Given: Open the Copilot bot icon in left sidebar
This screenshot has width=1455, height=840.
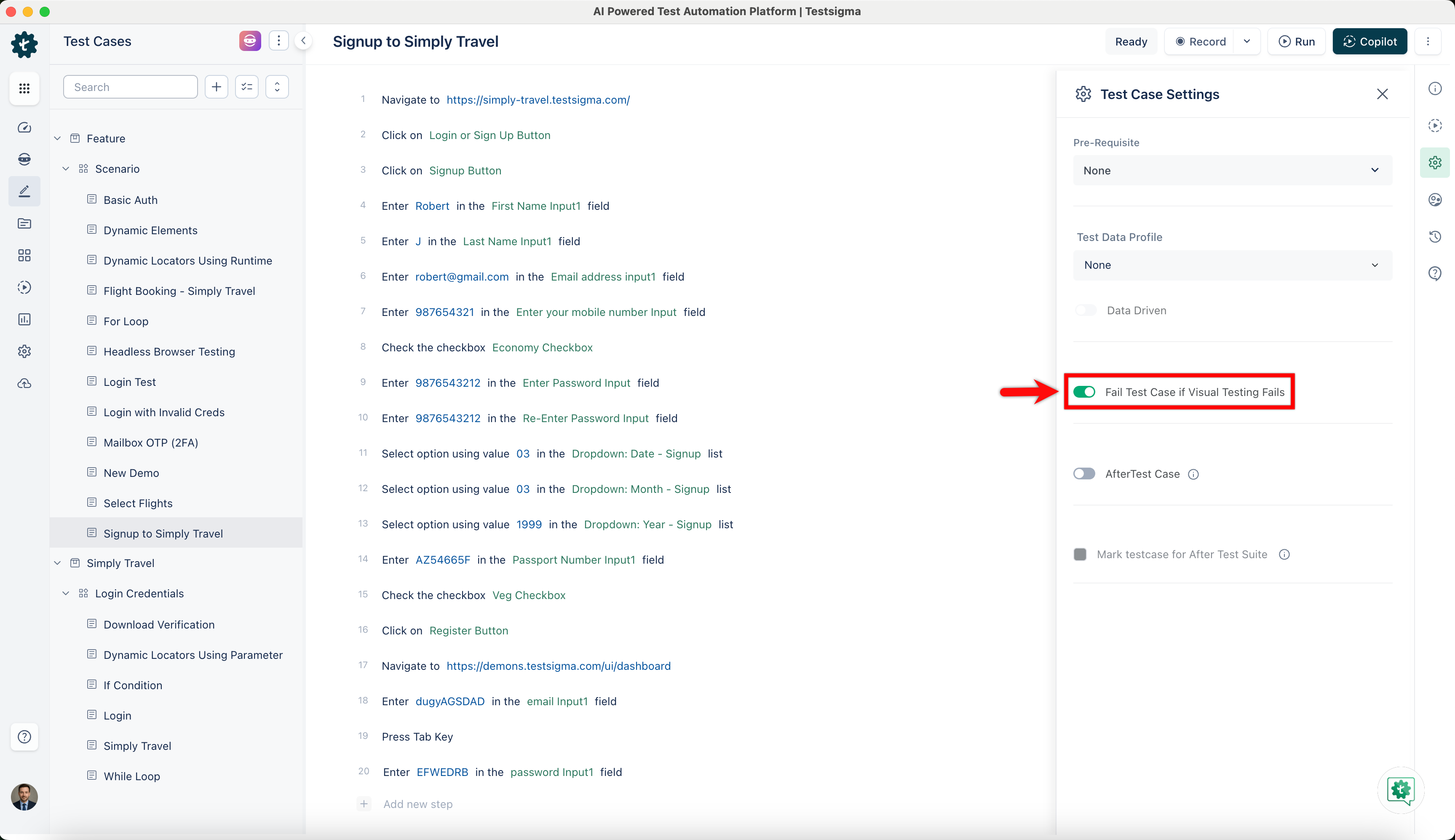Looking at the screenshot, I should 24,159.
